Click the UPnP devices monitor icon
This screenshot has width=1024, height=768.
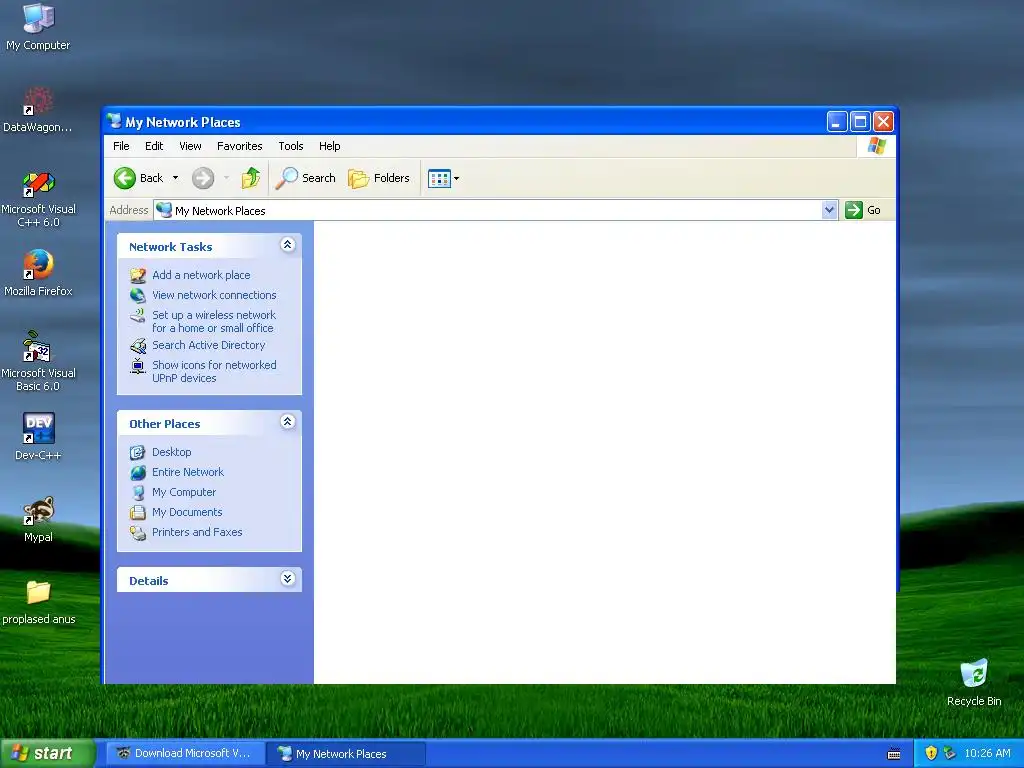138,366
